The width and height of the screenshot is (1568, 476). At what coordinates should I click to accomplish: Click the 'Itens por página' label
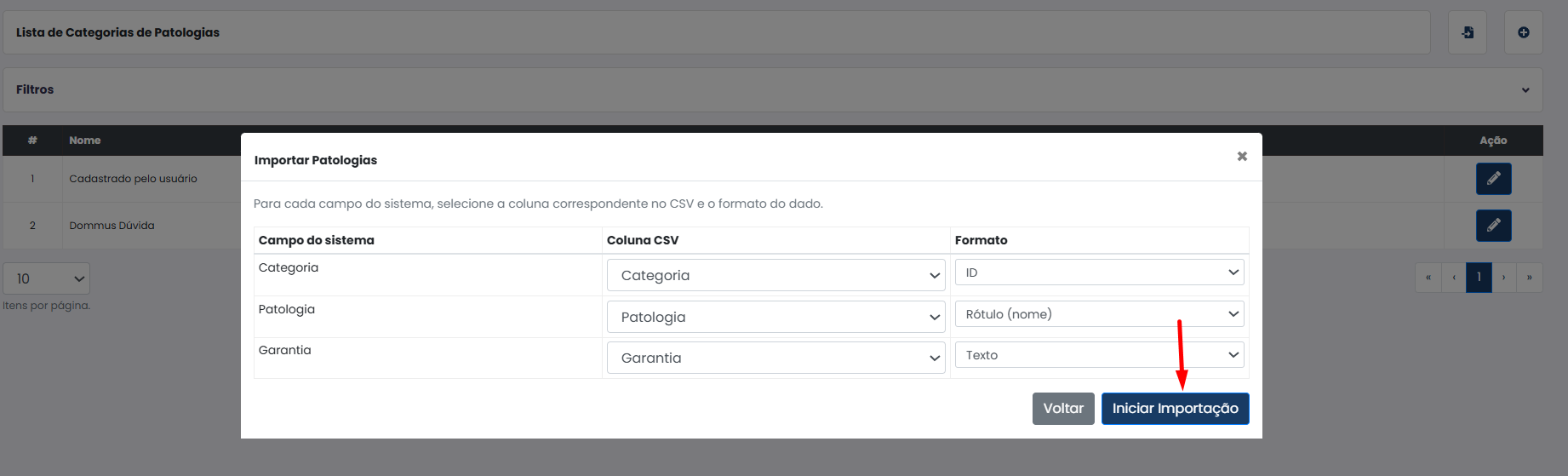pyautogui.click(x=46, y=306)
